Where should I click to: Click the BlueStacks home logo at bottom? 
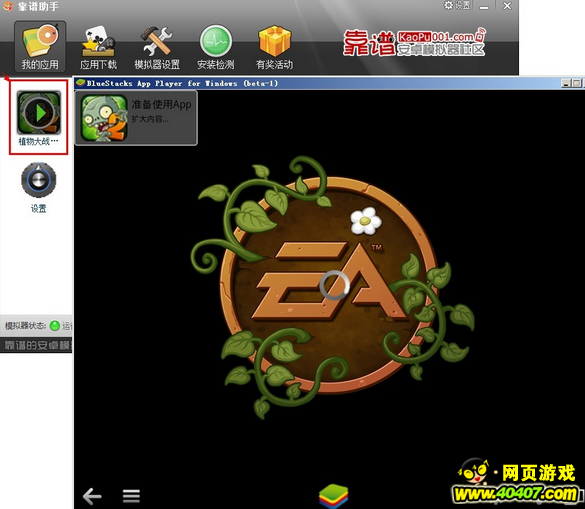coord(334,496)
